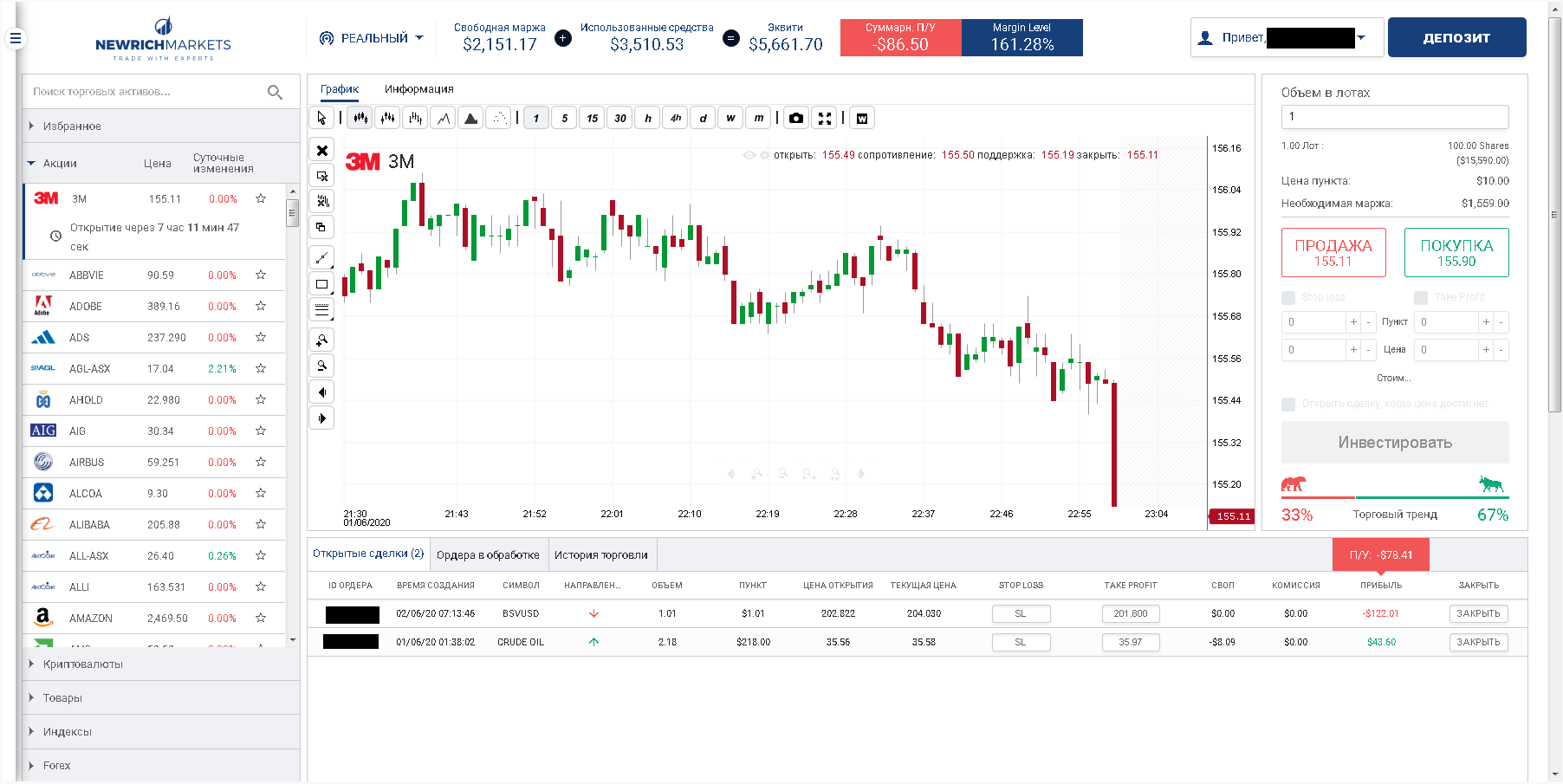Take a chart snapshot with camera
The width and height of the screenshot is (1563, 784).
[x=796, y=118]
